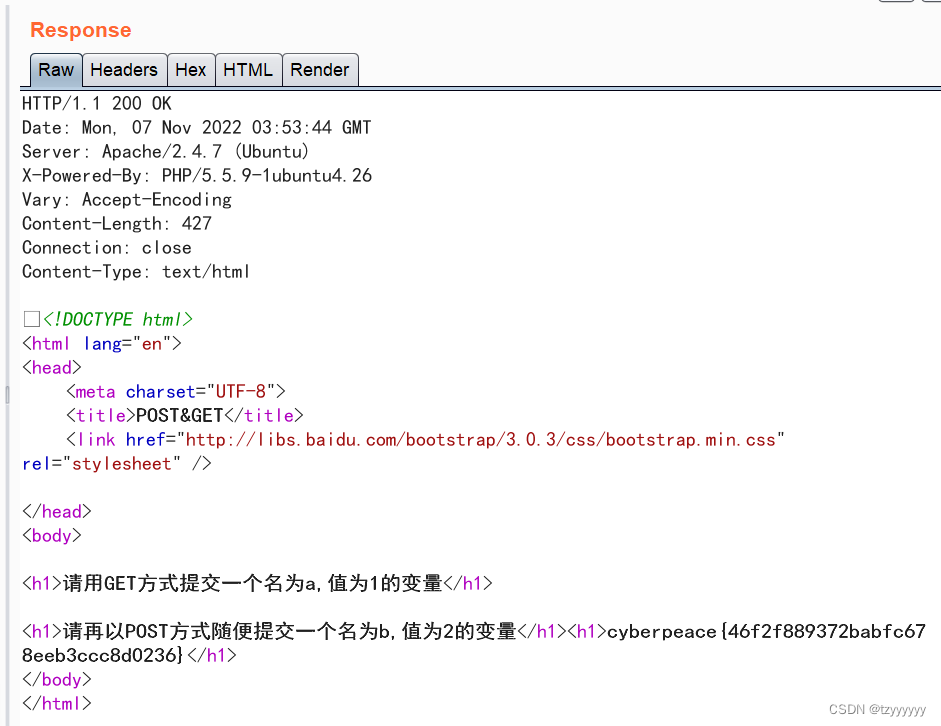Click the POST&GET title line
This screenshot has width=941, height=726.
click(x=185, y=416)
